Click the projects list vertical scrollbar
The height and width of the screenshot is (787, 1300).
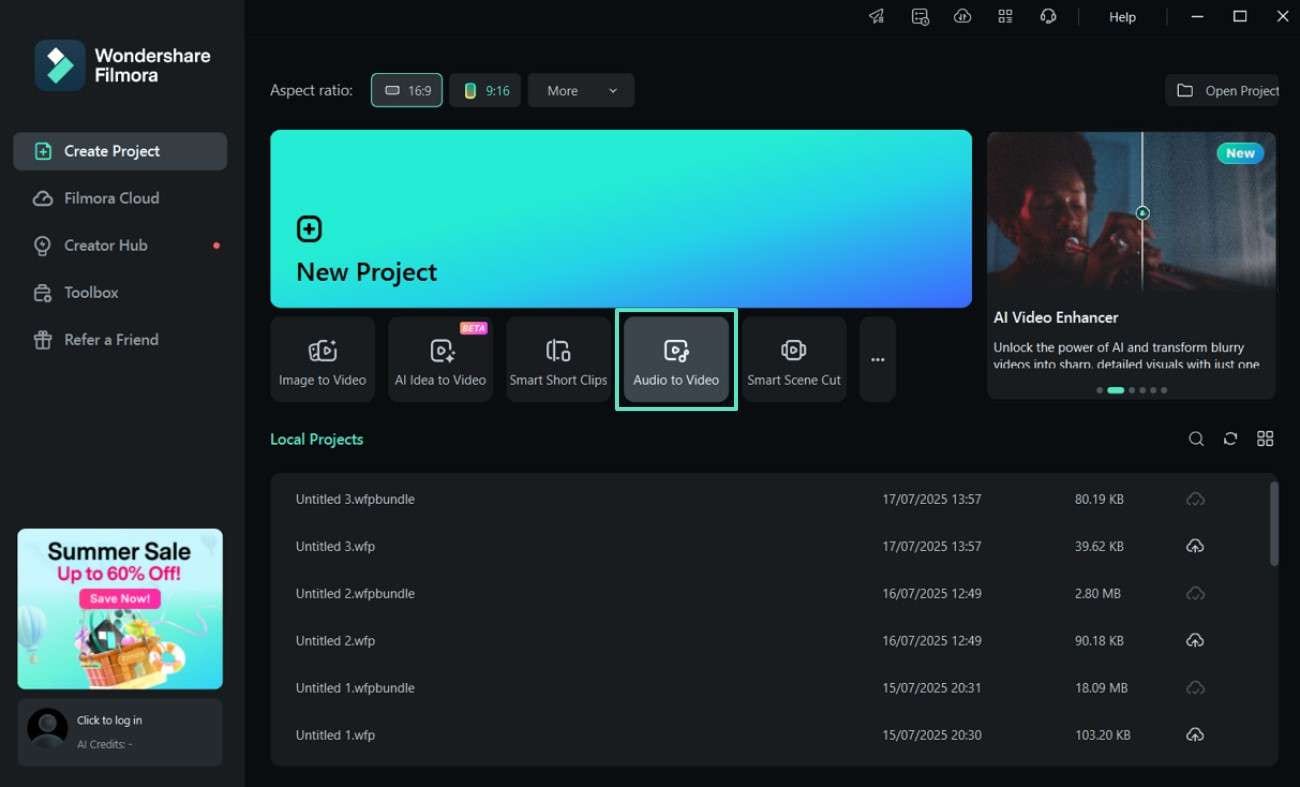[x=1274, y=524]
